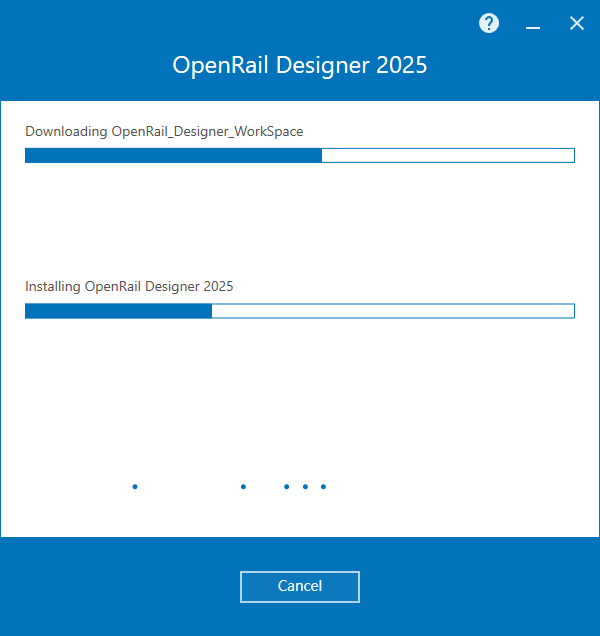The image size is (600, 636).
Task: Click the filled part of the install progress bar
Action: 118,311
